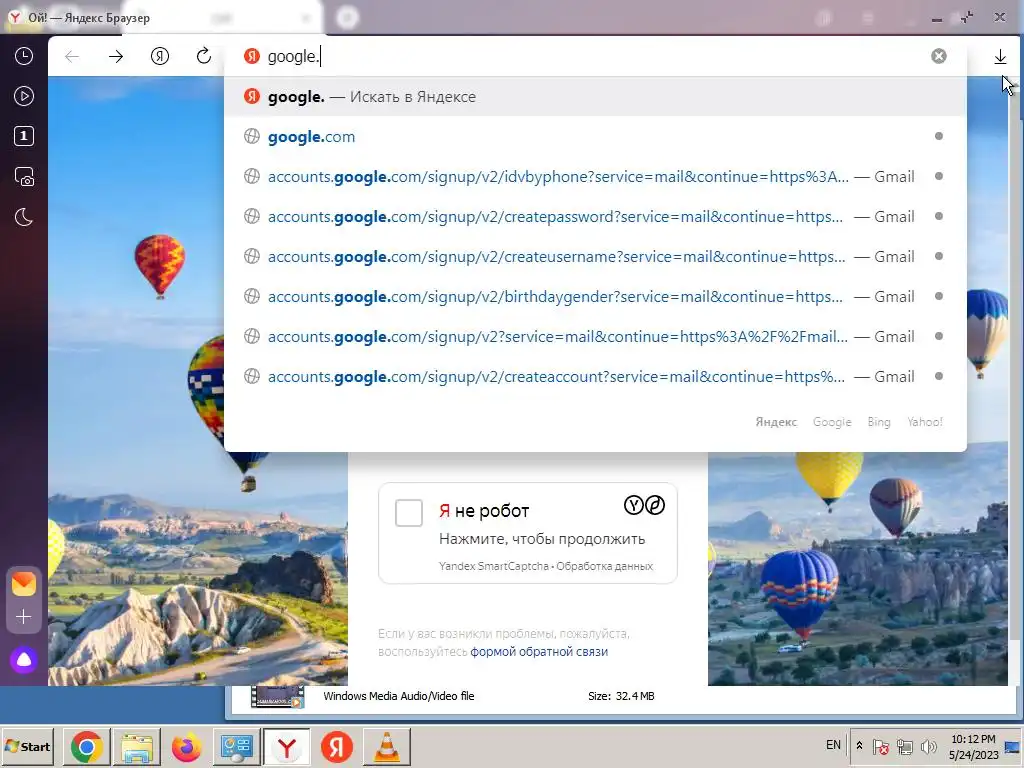
Task: Reload the page with the refresh icon
Action: (x=204, y=56)
